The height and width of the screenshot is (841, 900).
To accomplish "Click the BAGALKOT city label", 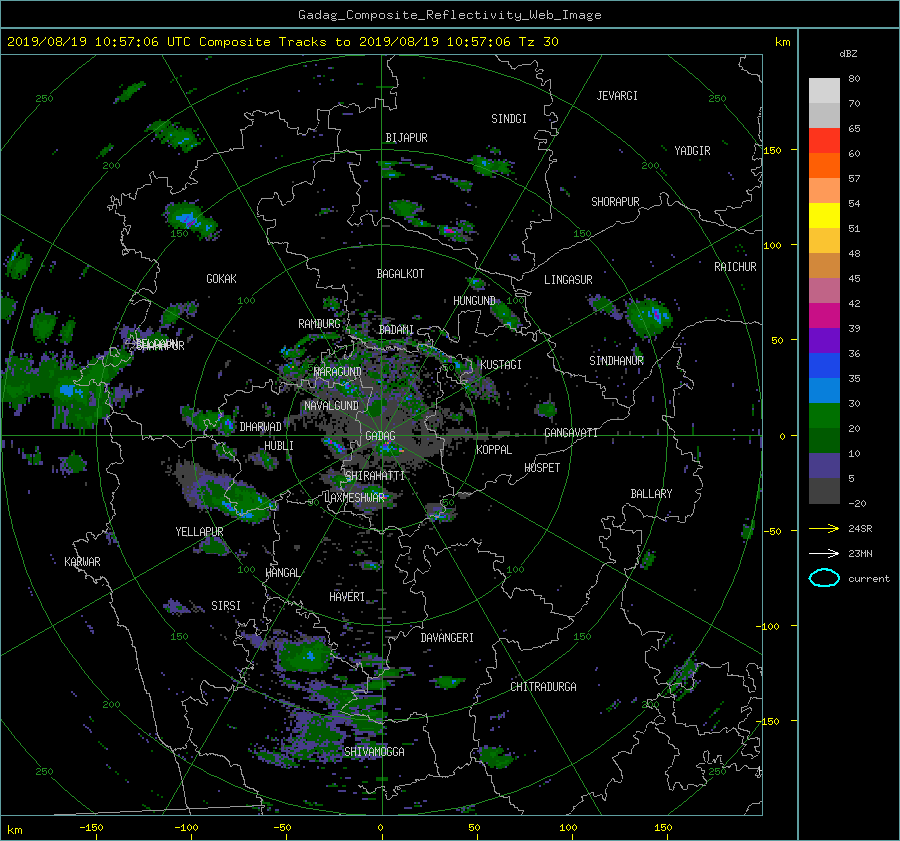I will pos(400,274).
